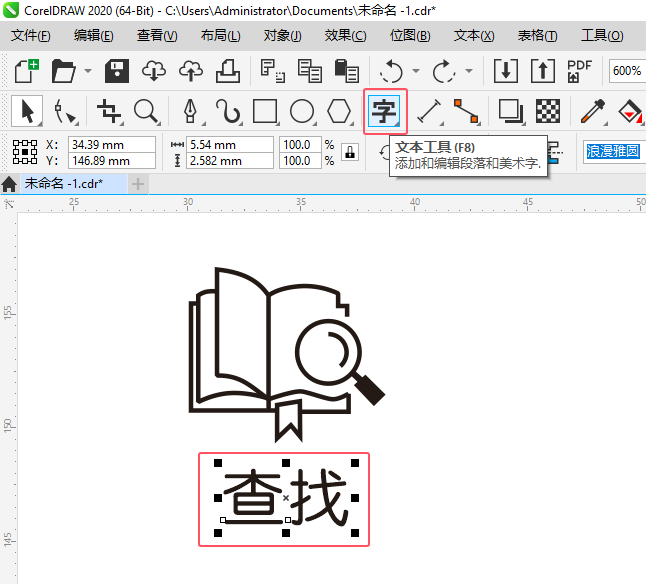Select the Ellipse tool
Image resolution: width=646 pixels, height=584 pixels.
pos(302,111)
